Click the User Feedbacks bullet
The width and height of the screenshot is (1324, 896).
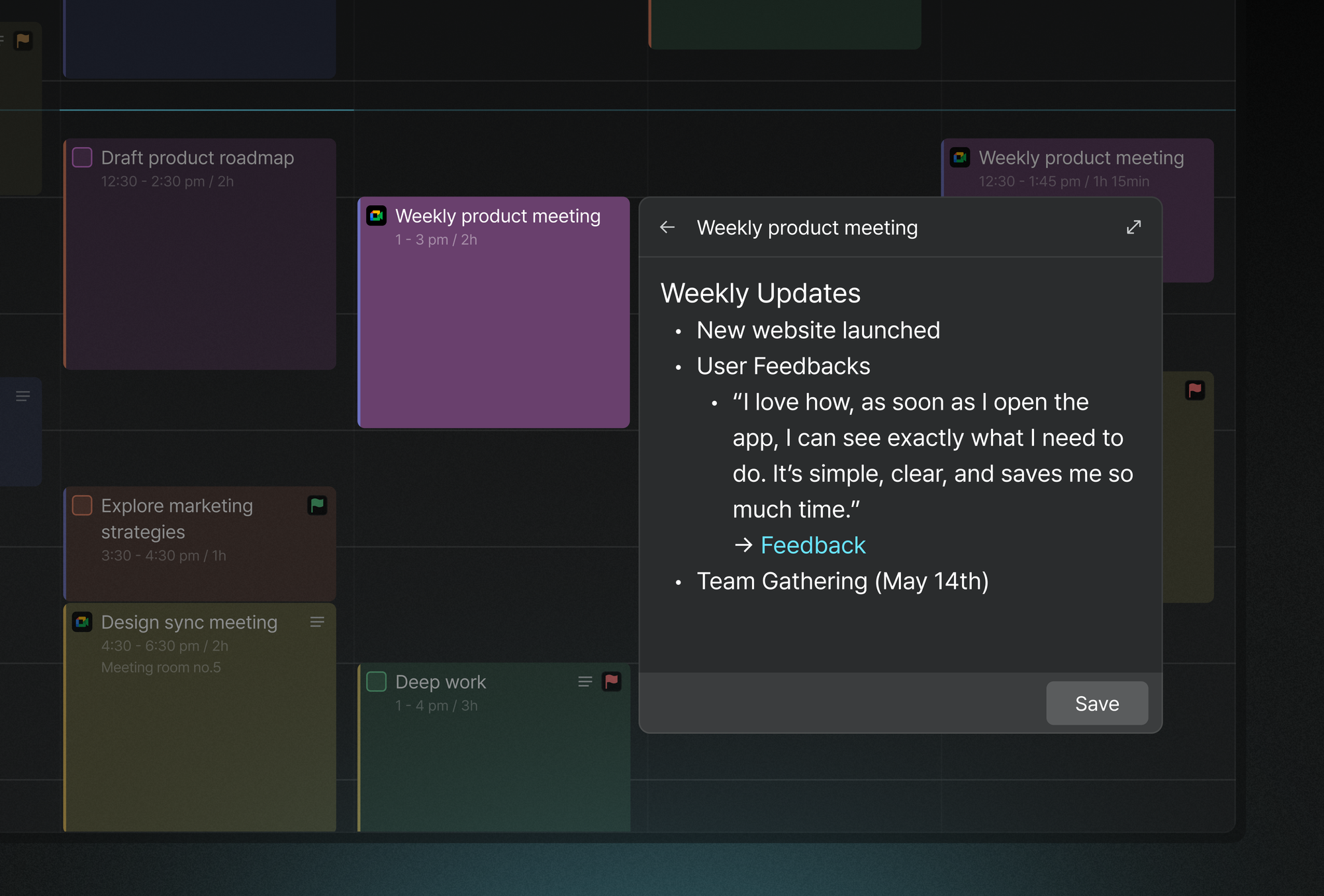(x=783, y=366)
